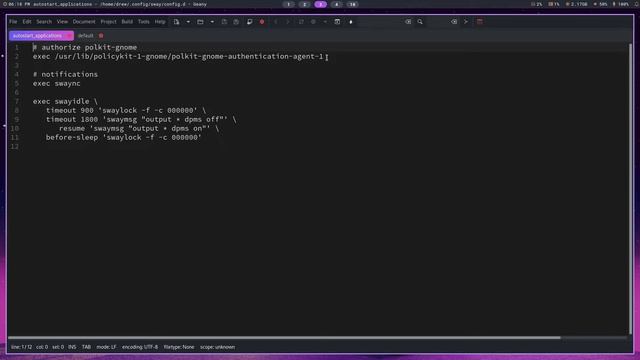This screenshot has height=360, width=640.
Task: Close the default tab
Action: [101, 36]
